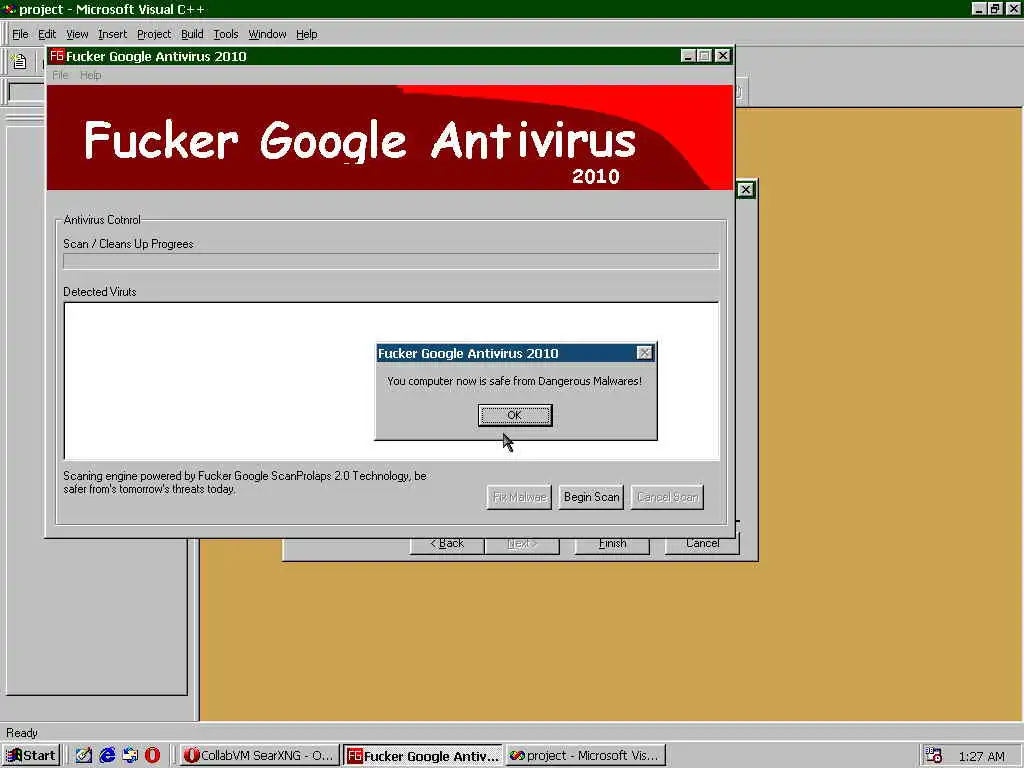Open Visual C++ Tools menu

pos(226,34)
